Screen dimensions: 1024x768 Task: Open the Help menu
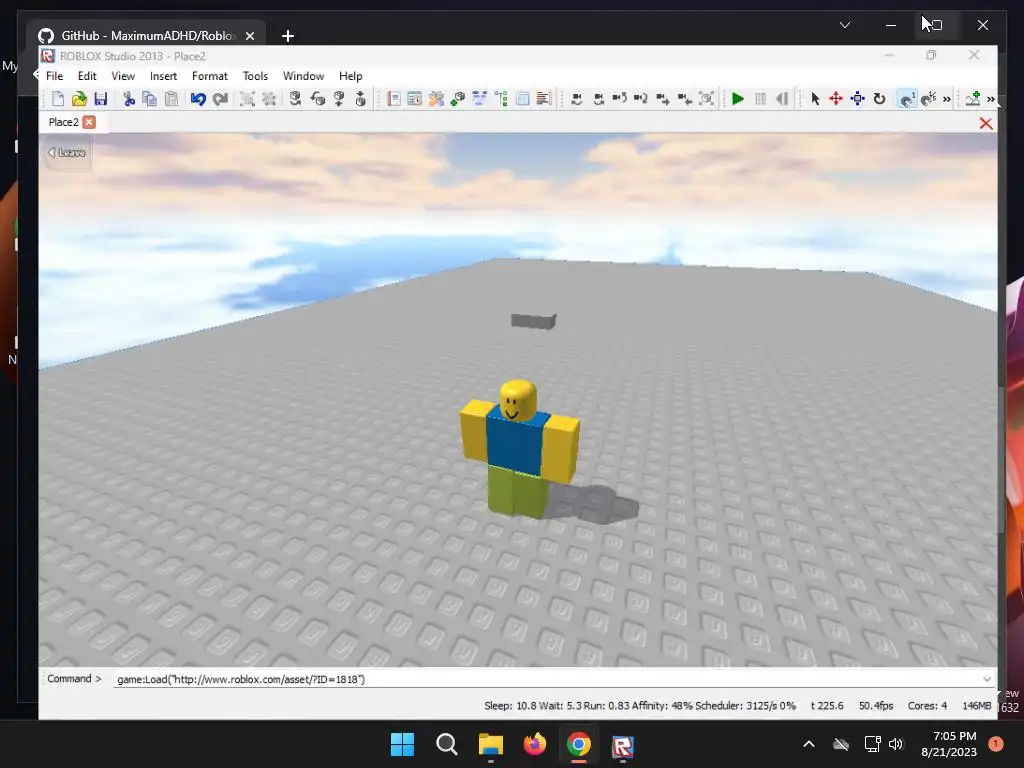[x=350, y=76]
